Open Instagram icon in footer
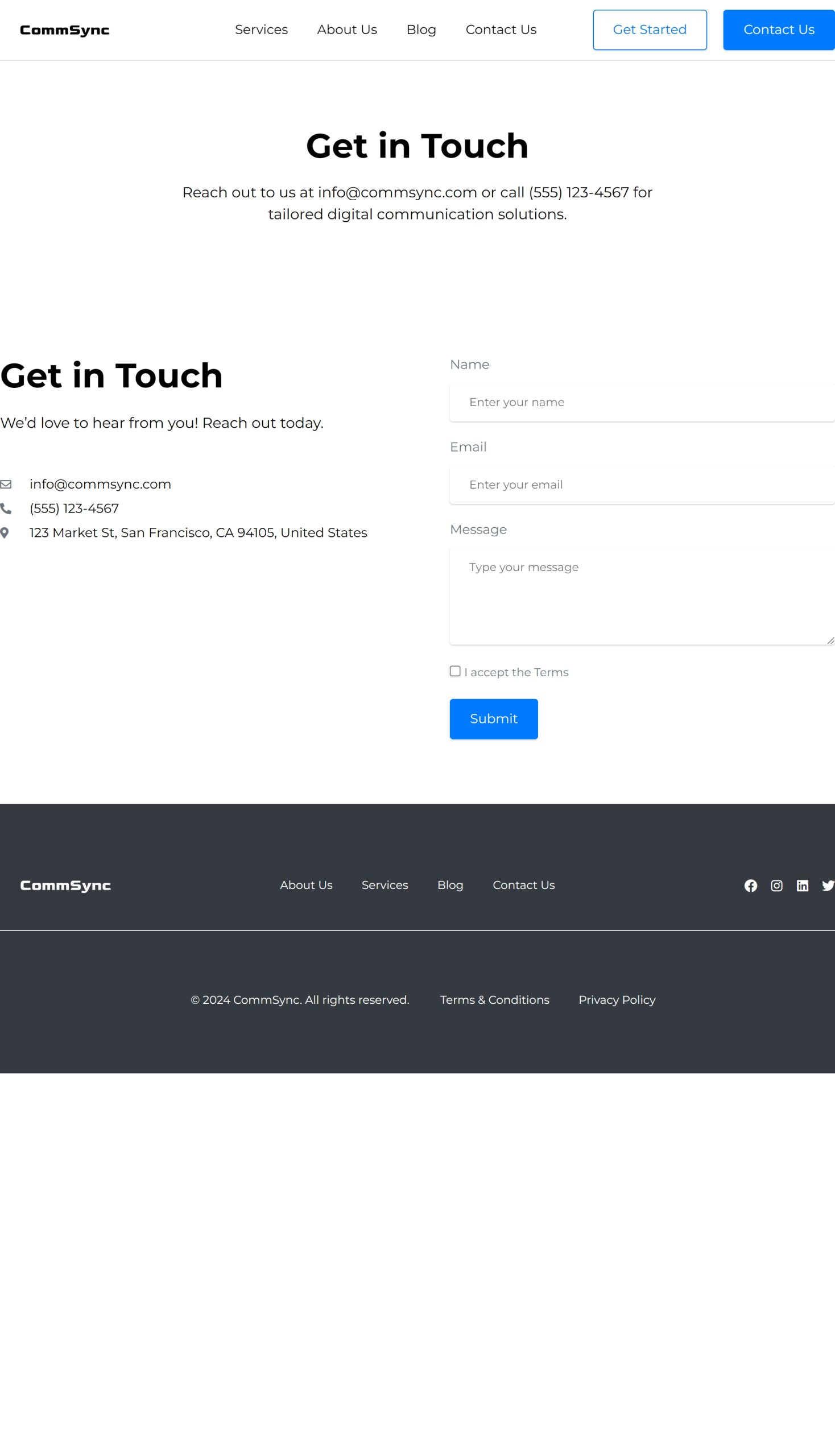 776,886
